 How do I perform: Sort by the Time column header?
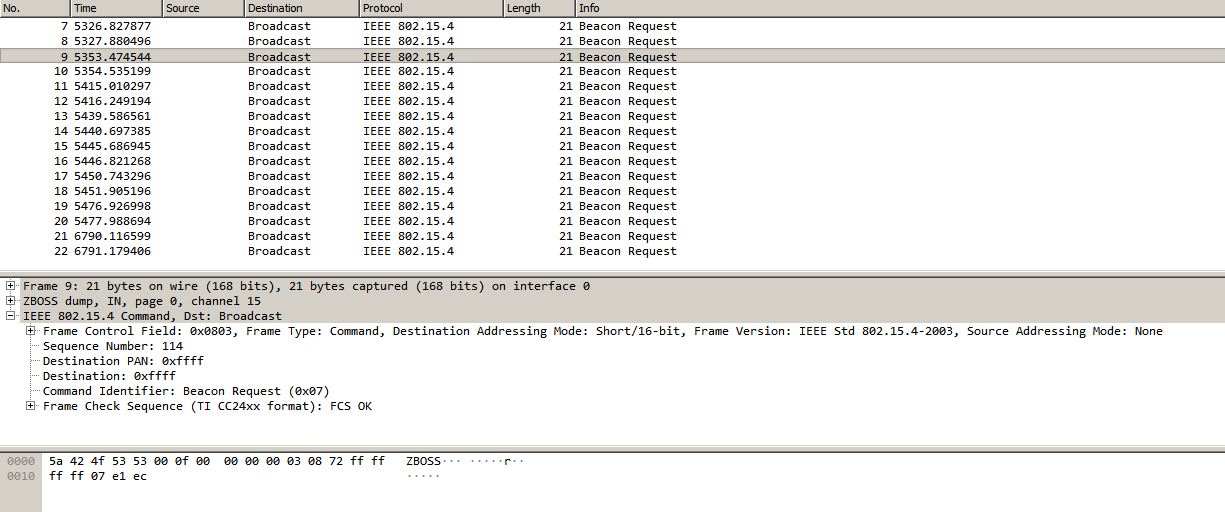(x=116, y=8)
